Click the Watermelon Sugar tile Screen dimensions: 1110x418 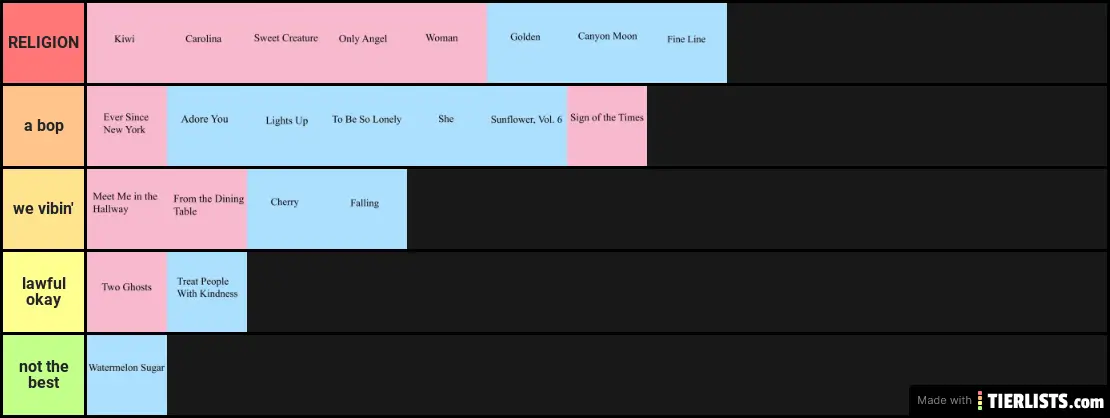pyautogui.click(x=127, y=375)
